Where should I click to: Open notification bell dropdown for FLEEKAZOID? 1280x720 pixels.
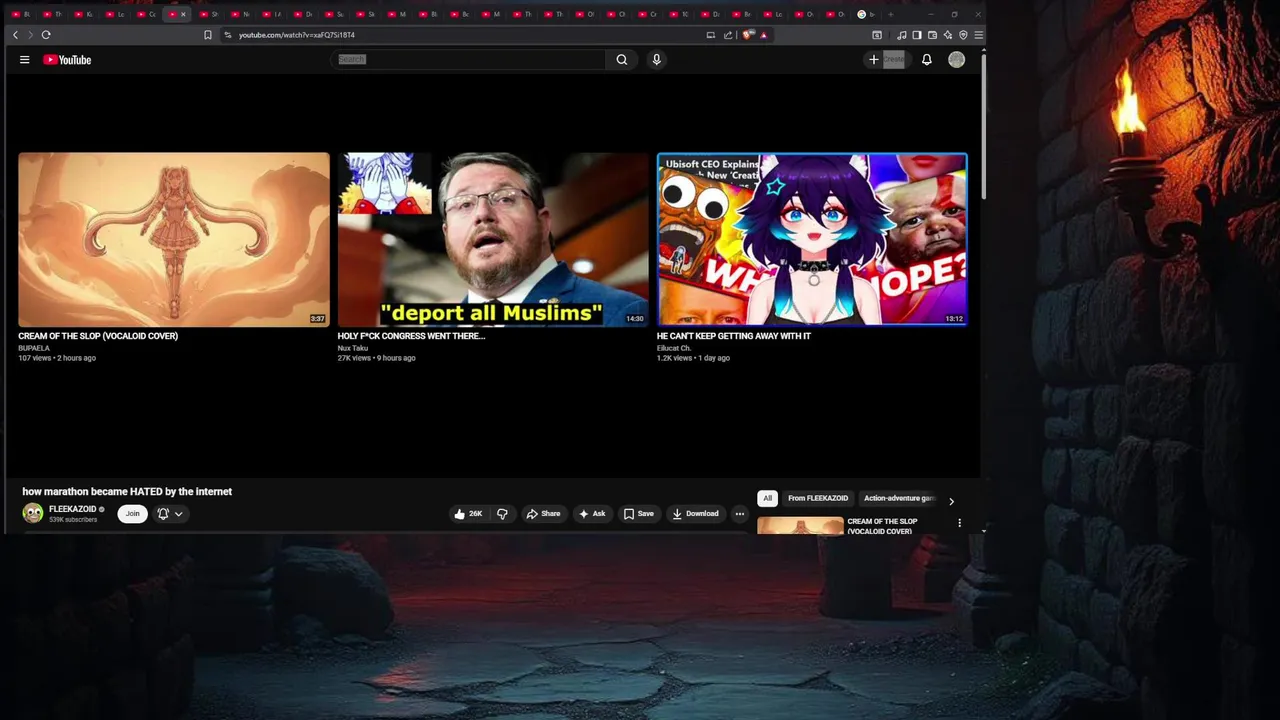(170, 514)
